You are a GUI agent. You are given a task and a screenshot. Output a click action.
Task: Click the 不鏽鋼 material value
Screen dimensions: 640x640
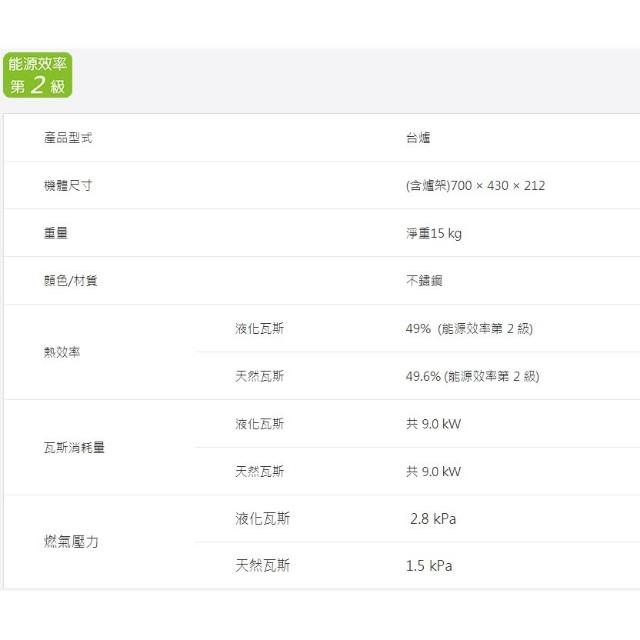click(424, 281)
